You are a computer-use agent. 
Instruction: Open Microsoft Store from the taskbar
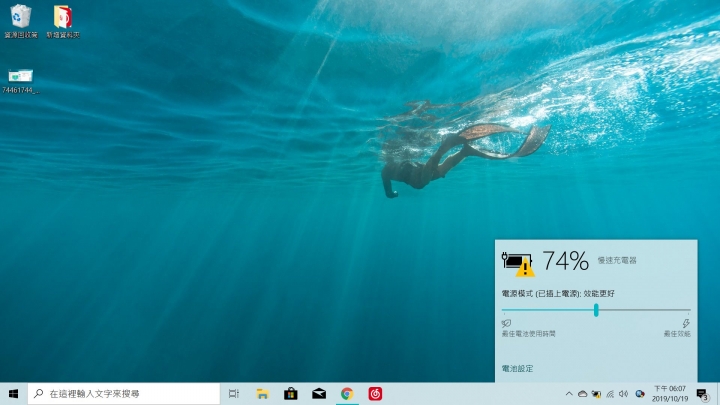click(x=290, y=394)
